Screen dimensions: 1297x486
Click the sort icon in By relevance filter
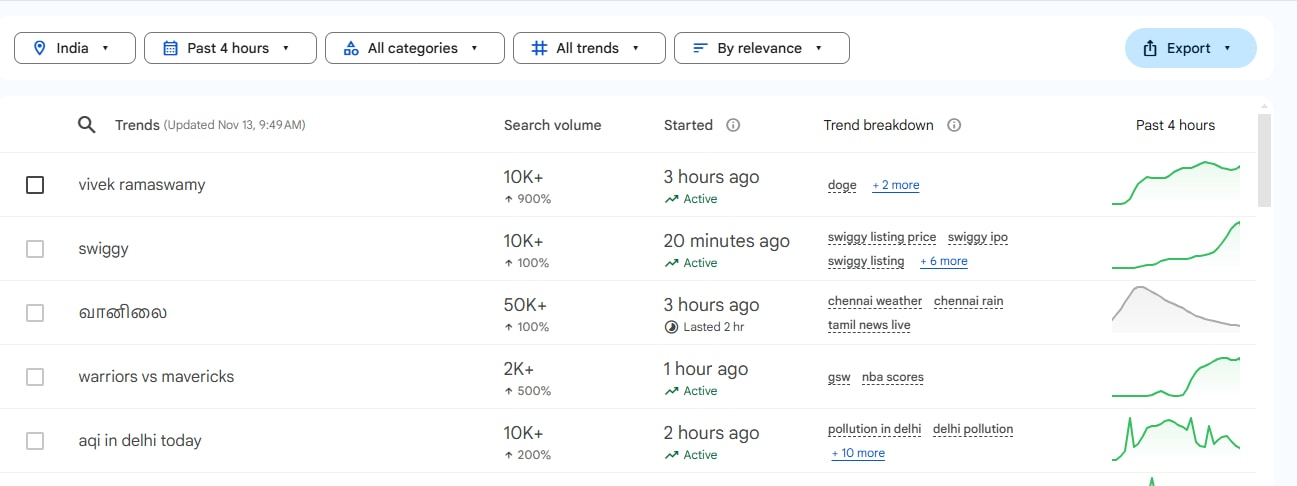tap(700, 48)
